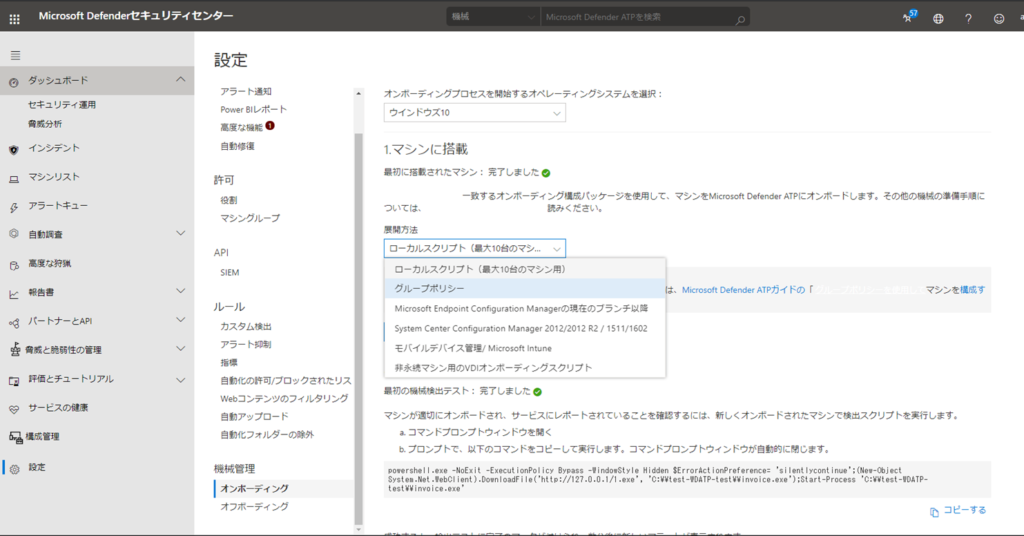Click the powershell.exe command text box

coord(687,479)
